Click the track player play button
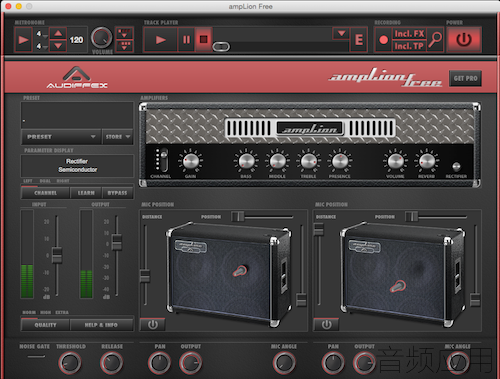The width and height of the screenshot is (500, 379). 160,40
